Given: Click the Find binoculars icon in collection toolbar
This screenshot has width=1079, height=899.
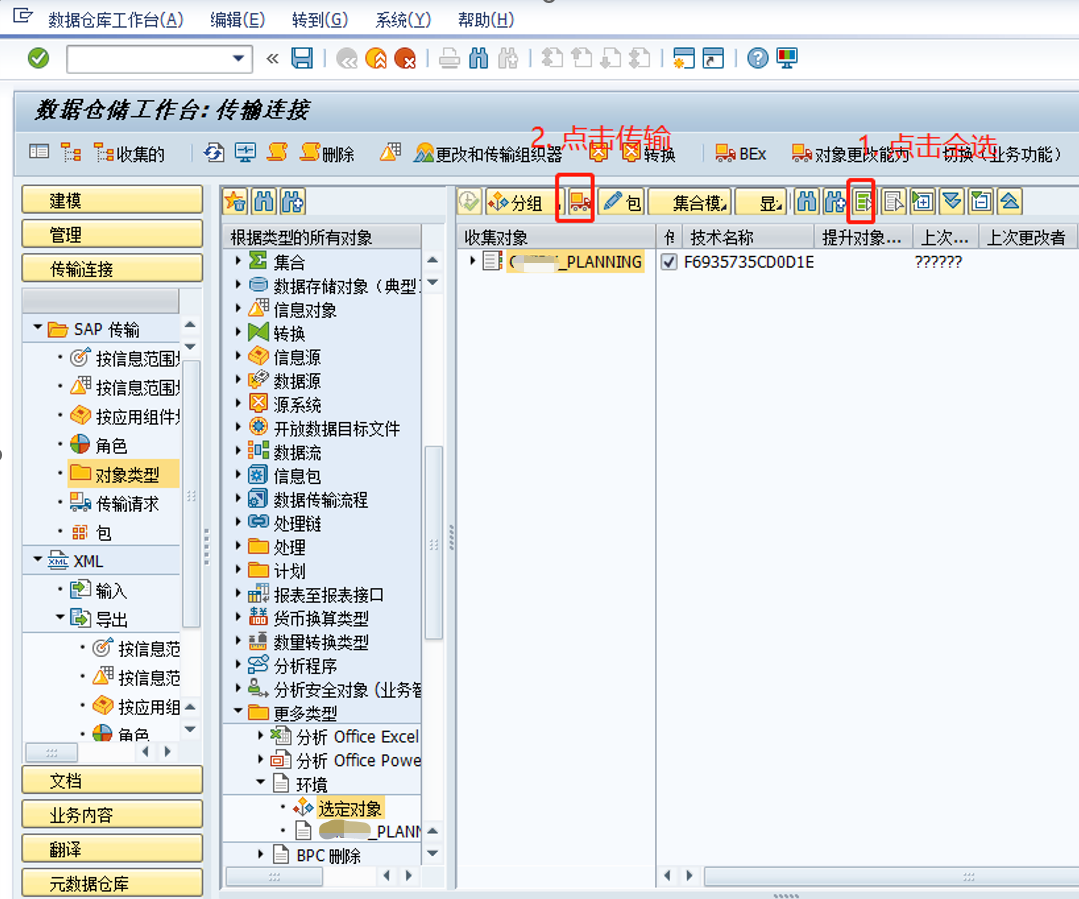Looking at the screenshot, I should tap(806, 202).
